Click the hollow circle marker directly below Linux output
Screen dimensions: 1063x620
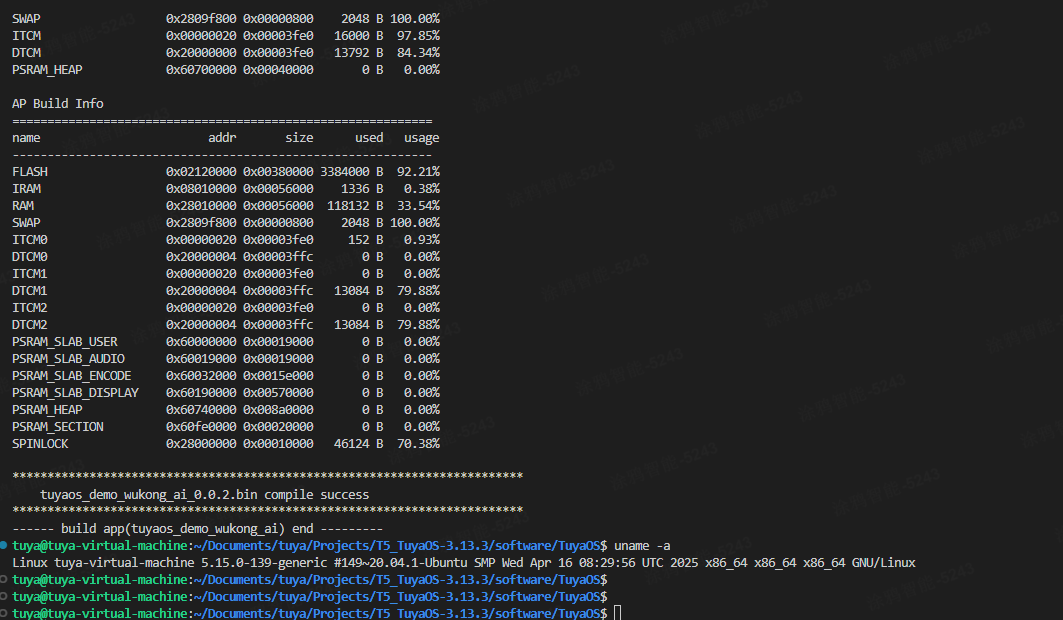[x=5, y=579]
